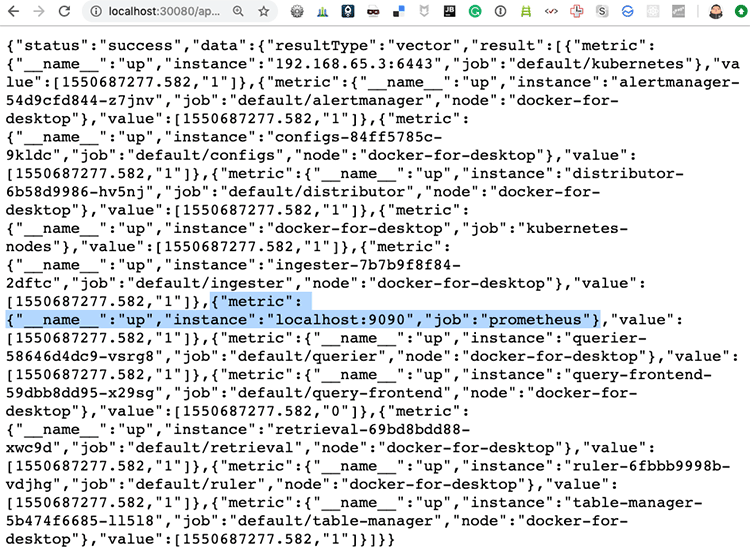Click the instance text "ingester-7b7b9f8f84-"

tap(368, 265)
